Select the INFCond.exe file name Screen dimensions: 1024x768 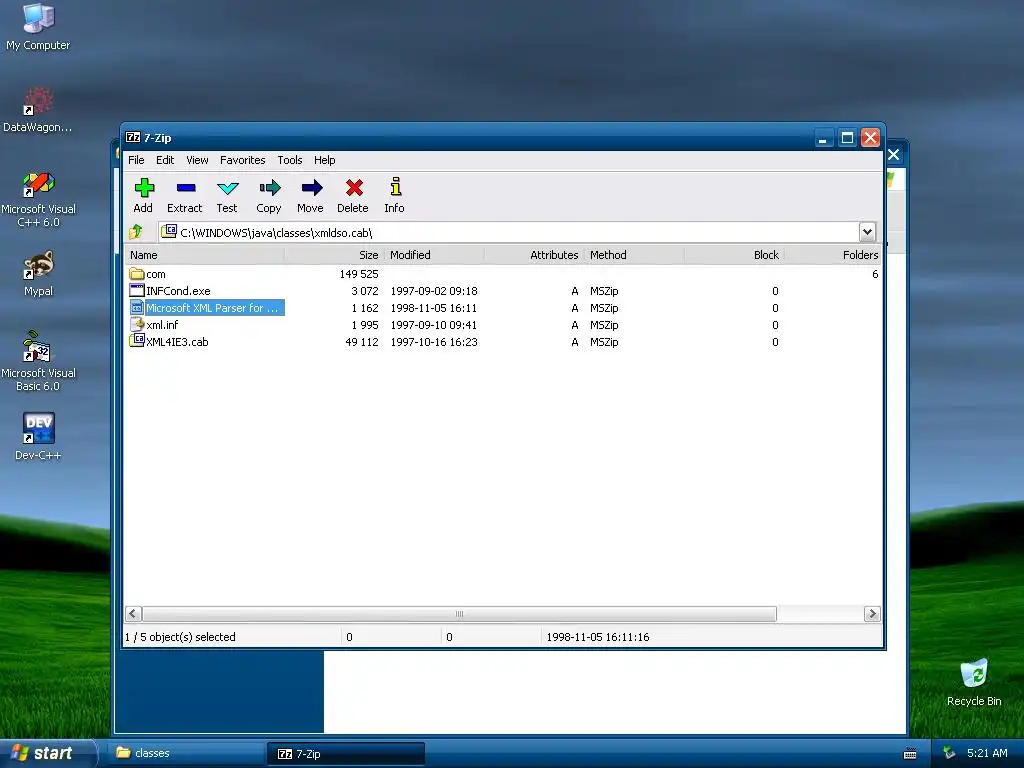pos(178,291)
